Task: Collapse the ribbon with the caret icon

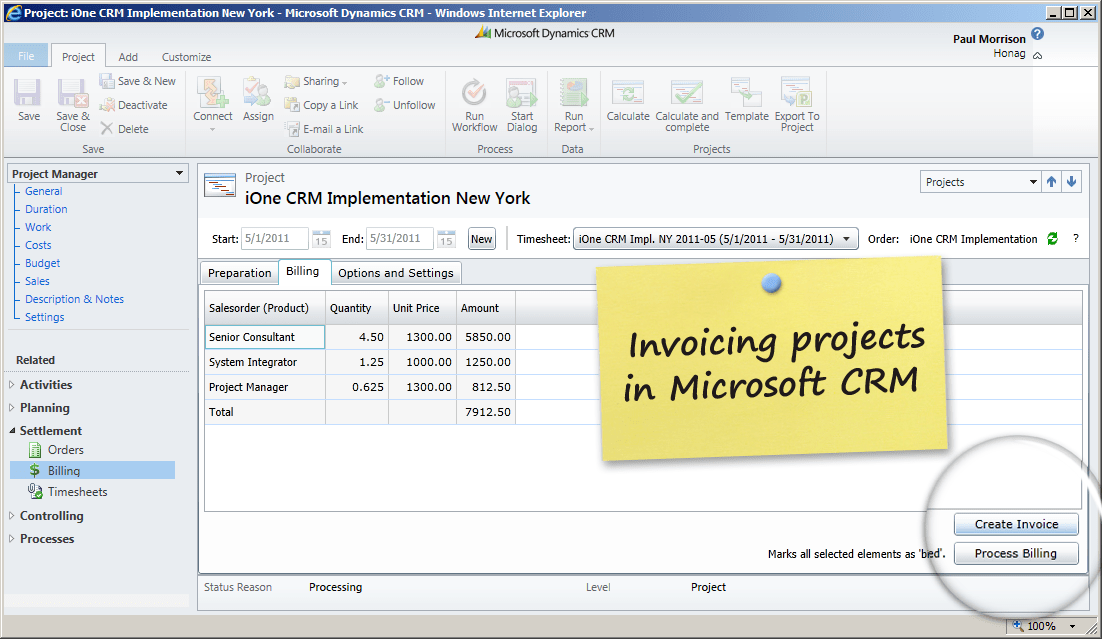Action: pyautogui.click(x=1037, y=55)
